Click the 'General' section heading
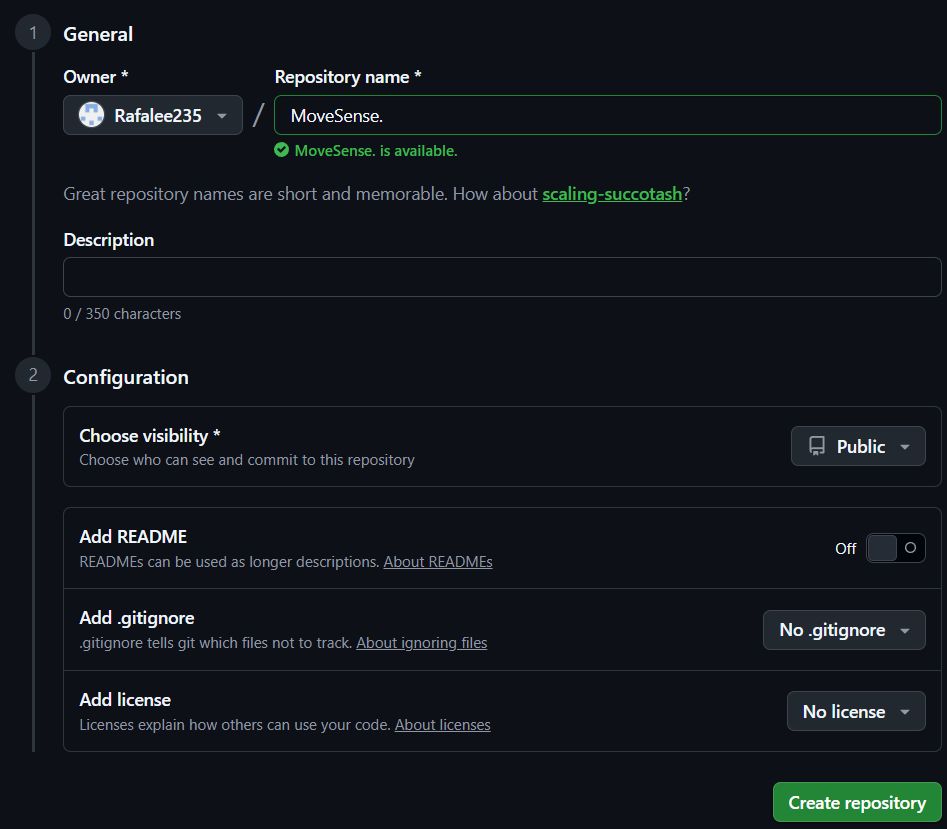Screen dimensions: 947x829 coord(98,34)
